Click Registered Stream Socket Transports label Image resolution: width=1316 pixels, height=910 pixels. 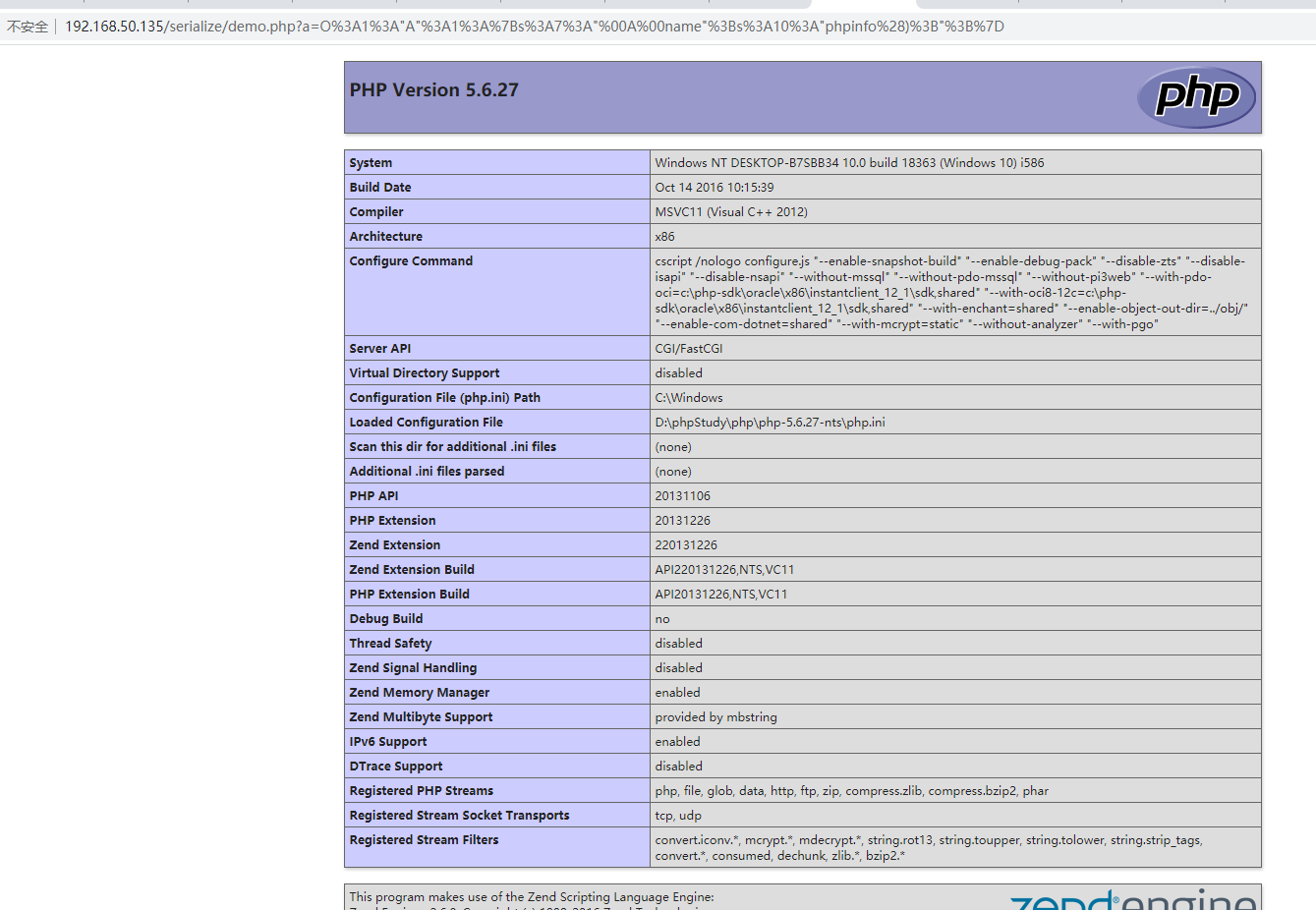coord(459,816)
